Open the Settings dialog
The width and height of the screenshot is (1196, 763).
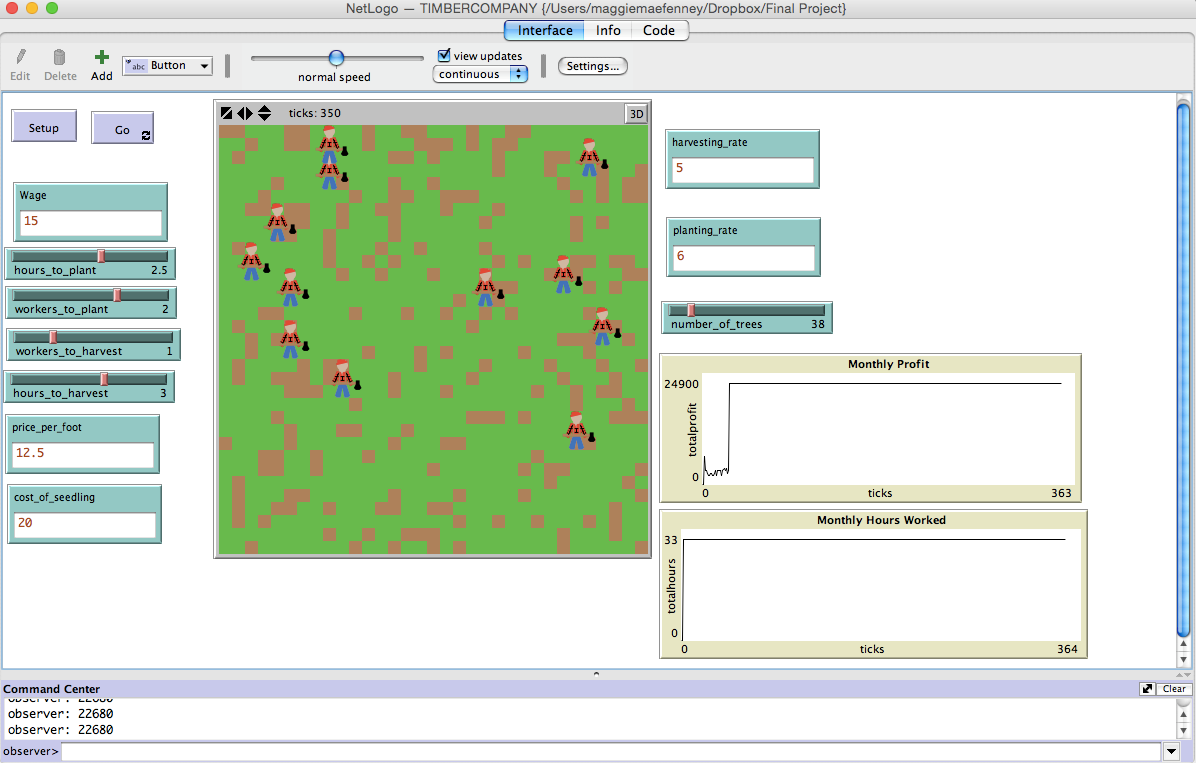click(x=593, y=66)
